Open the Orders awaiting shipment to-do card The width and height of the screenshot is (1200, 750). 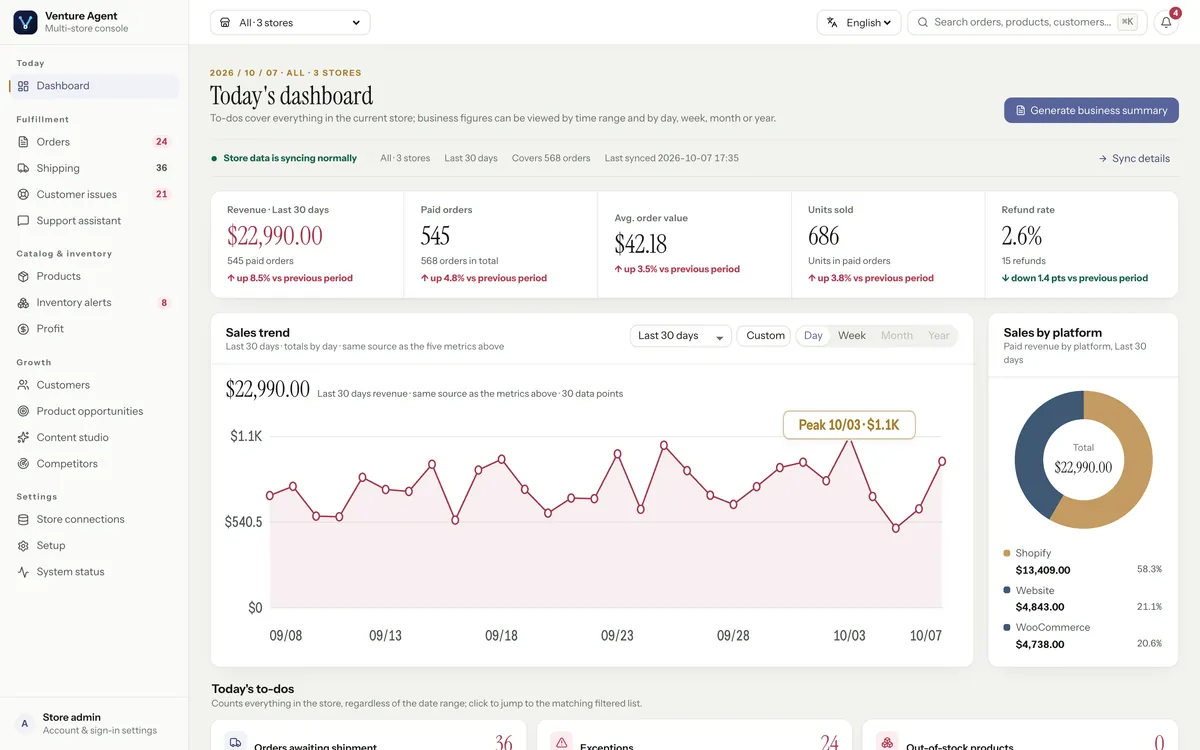click(368, 735)
